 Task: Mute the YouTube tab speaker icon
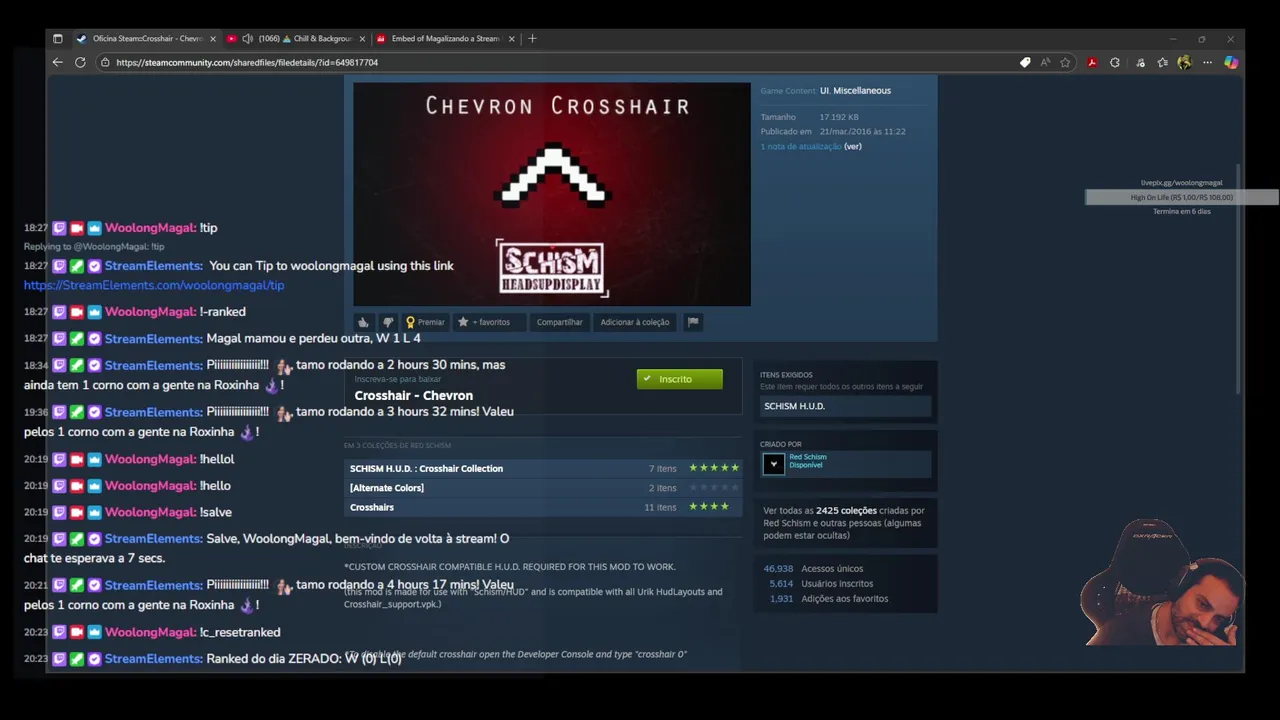[247, 38]
